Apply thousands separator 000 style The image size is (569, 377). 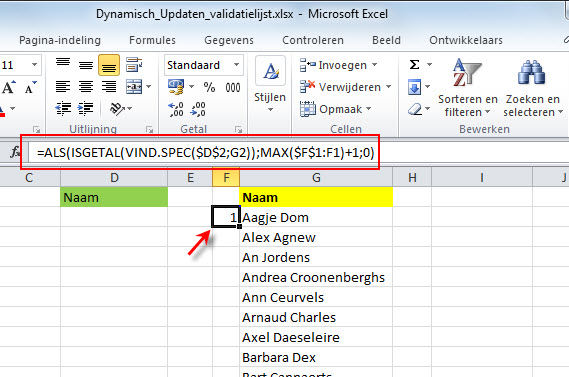coord(233,87)
